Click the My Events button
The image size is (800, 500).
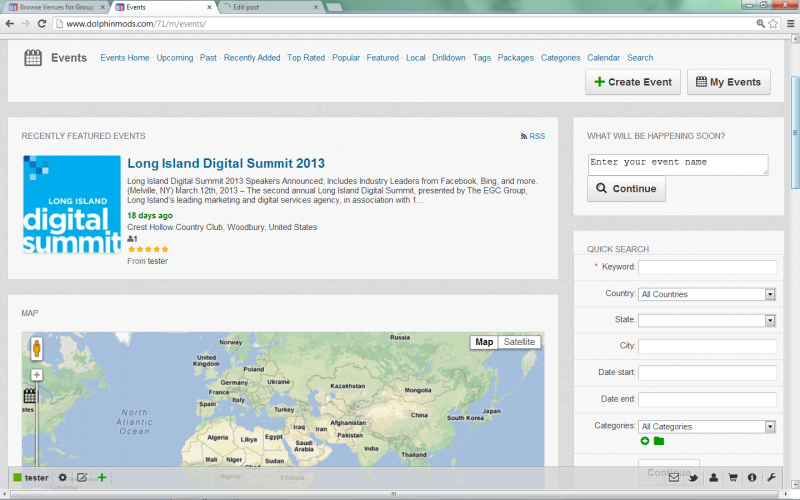coord(729,82)
